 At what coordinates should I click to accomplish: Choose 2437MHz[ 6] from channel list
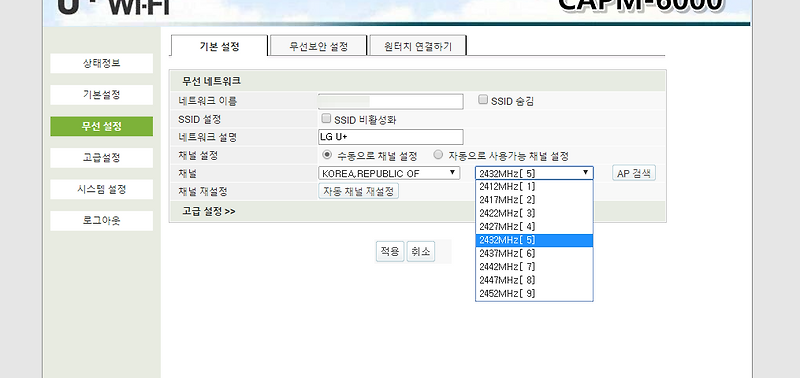(534, 254)
